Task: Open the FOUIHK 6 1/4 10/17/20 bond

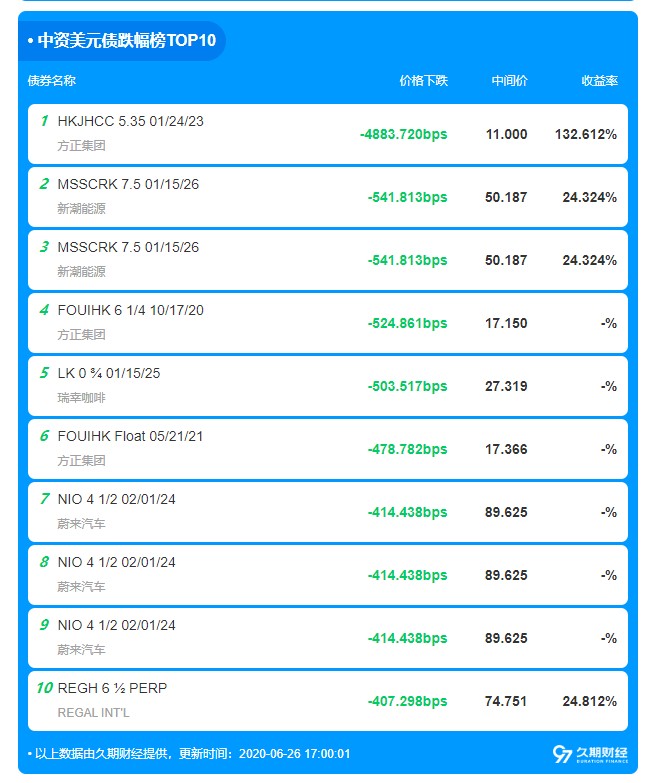Action: point(131,310)
